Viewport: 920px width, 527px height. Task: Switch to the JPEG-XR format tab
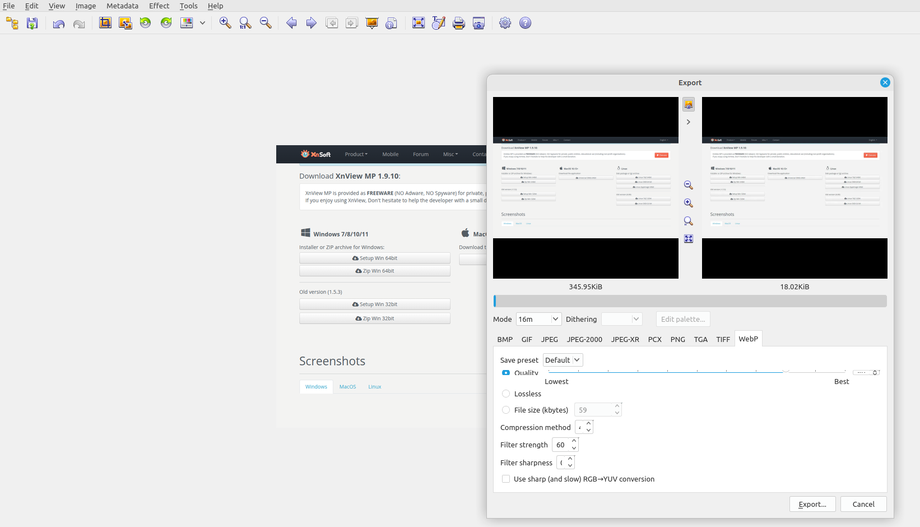point(625,339)
